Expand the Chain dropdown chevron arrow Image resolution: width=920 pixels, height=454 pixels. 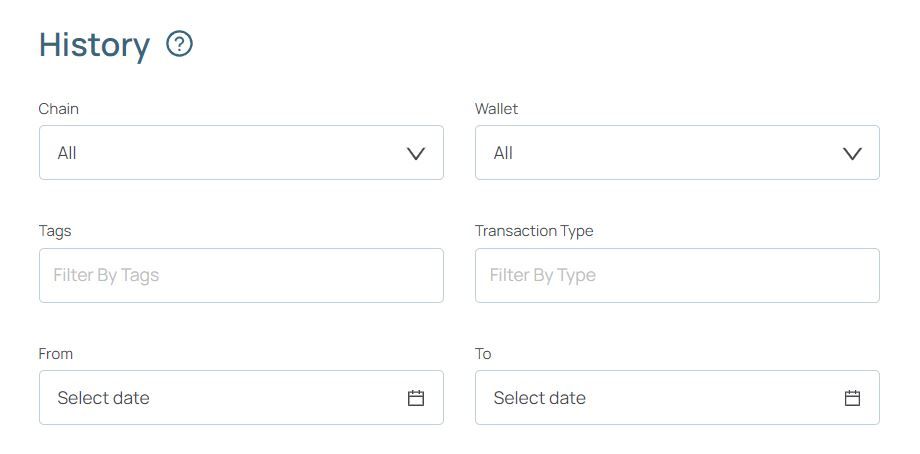coord(416,153)
